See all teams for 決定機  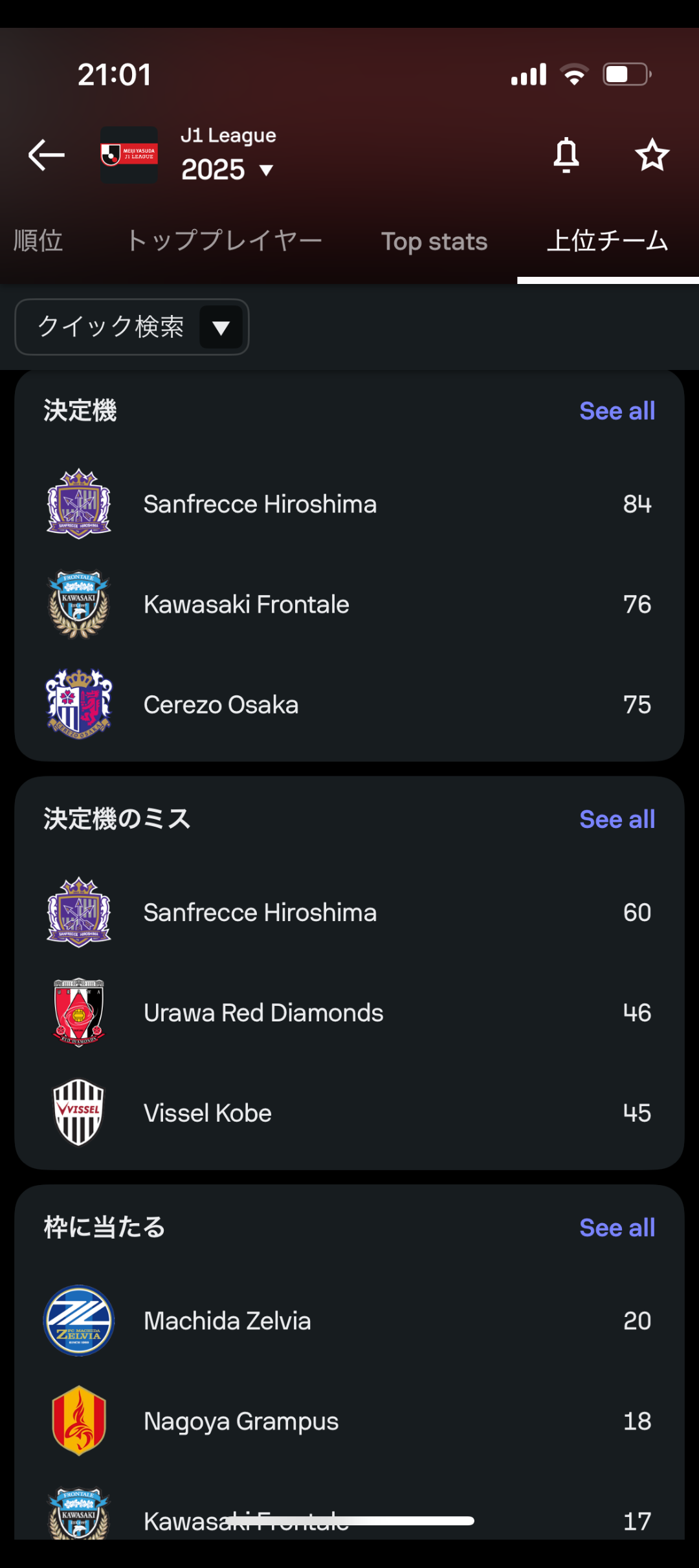coord(617,411)
